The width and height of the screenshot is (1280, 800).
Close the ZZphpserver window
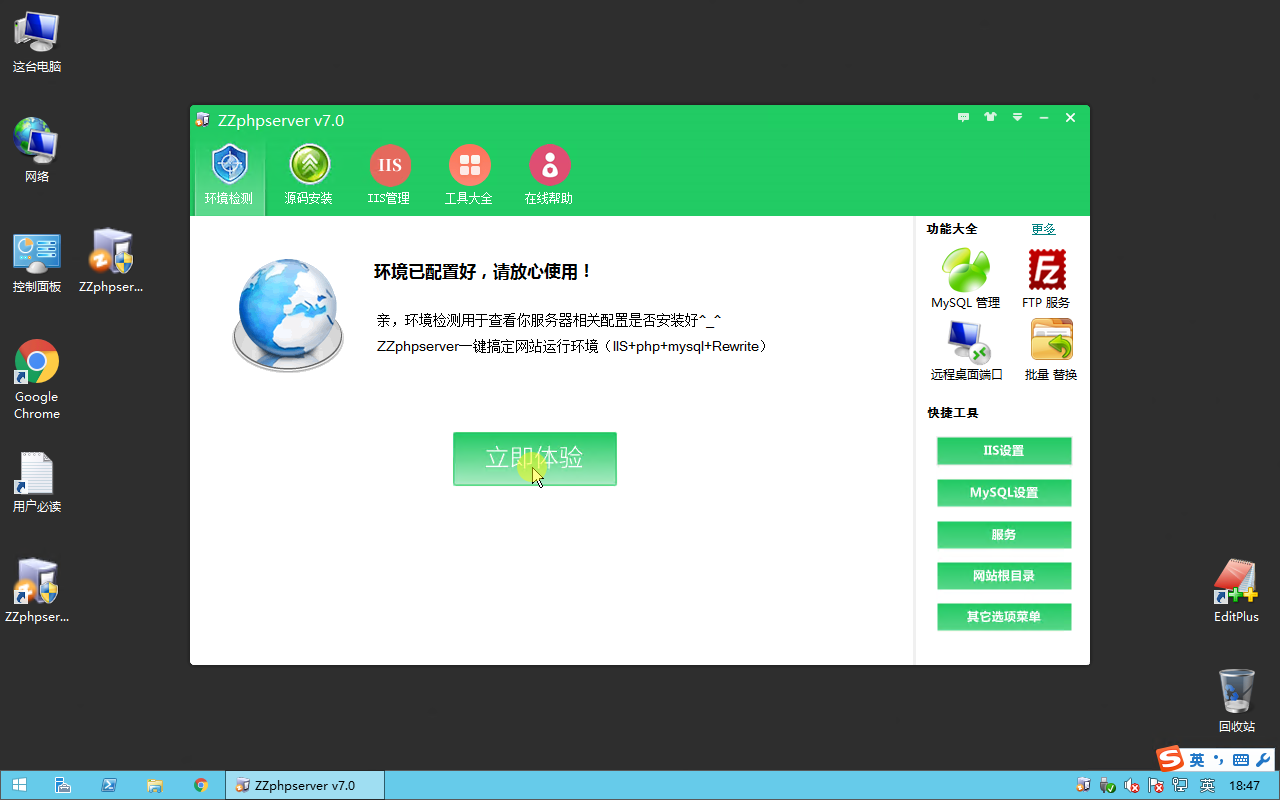coord(1070,117)
